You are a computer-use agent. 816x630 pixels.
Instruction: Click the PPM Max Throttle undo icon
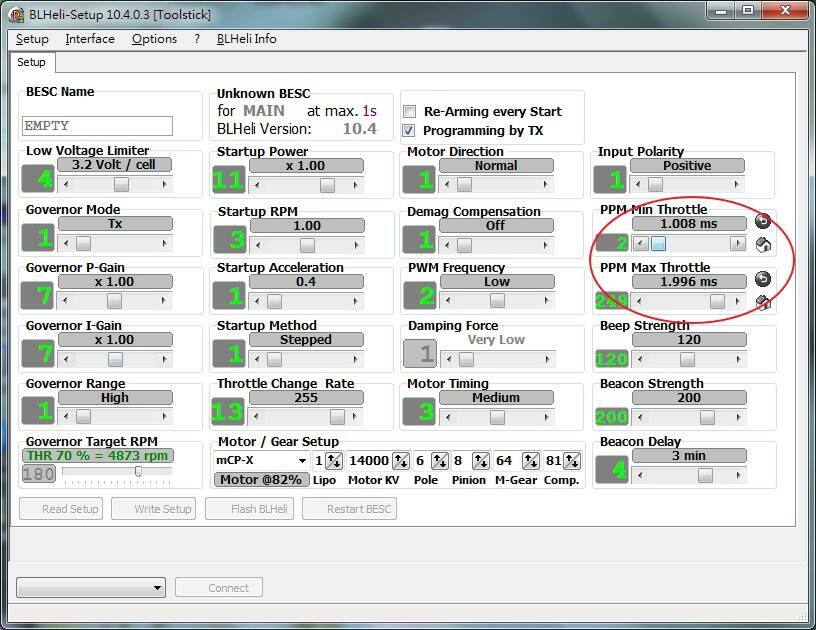(x=763, y=280)
